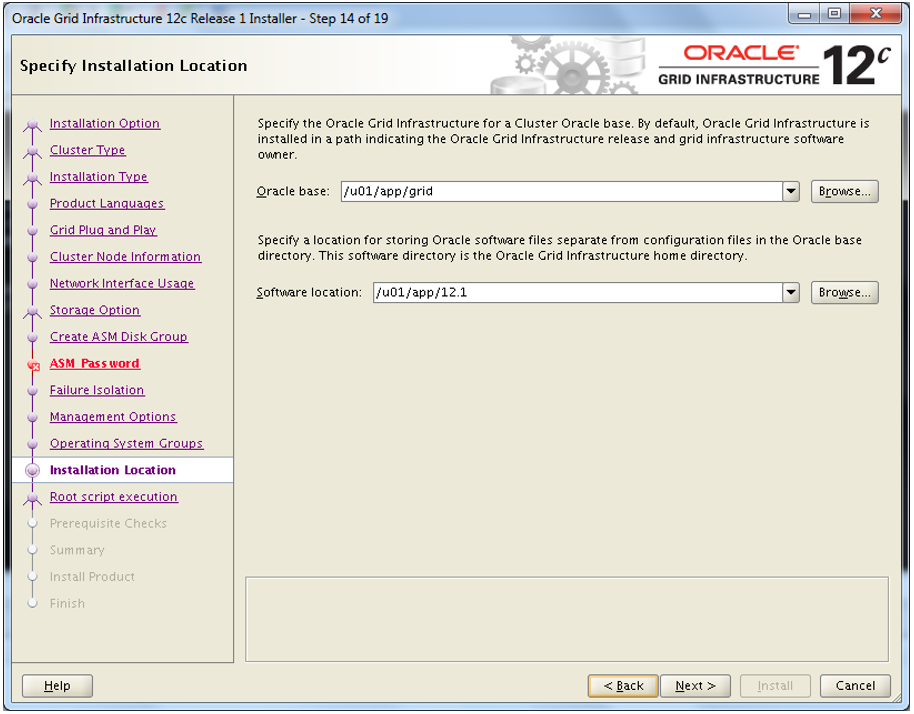This screenshot has height=714, width=914.
Task: Go to the red ASM Password step
Action: pyautogui.click(x=94, y=364)
